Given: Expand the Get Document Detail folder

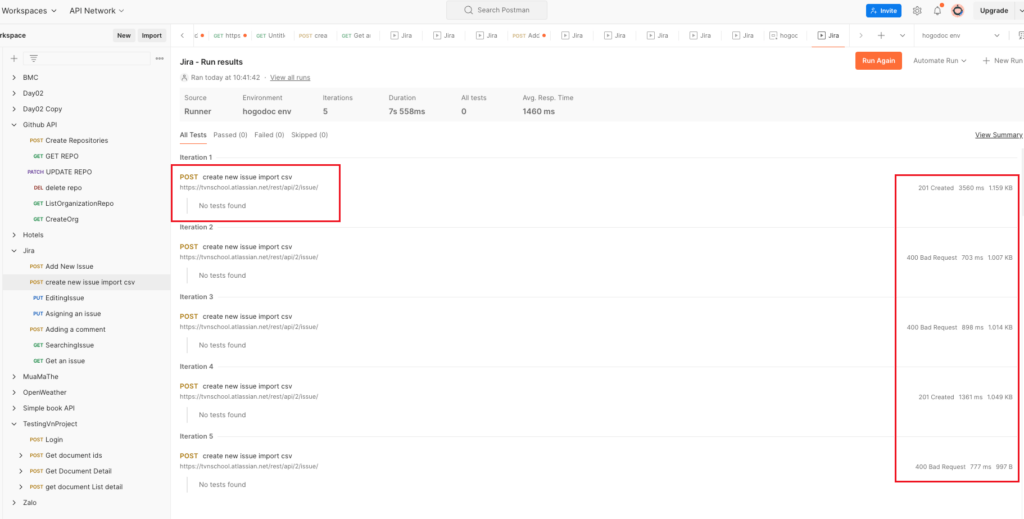Looking at the screenshot, I should pyautogui.click(x=21, y=471).
